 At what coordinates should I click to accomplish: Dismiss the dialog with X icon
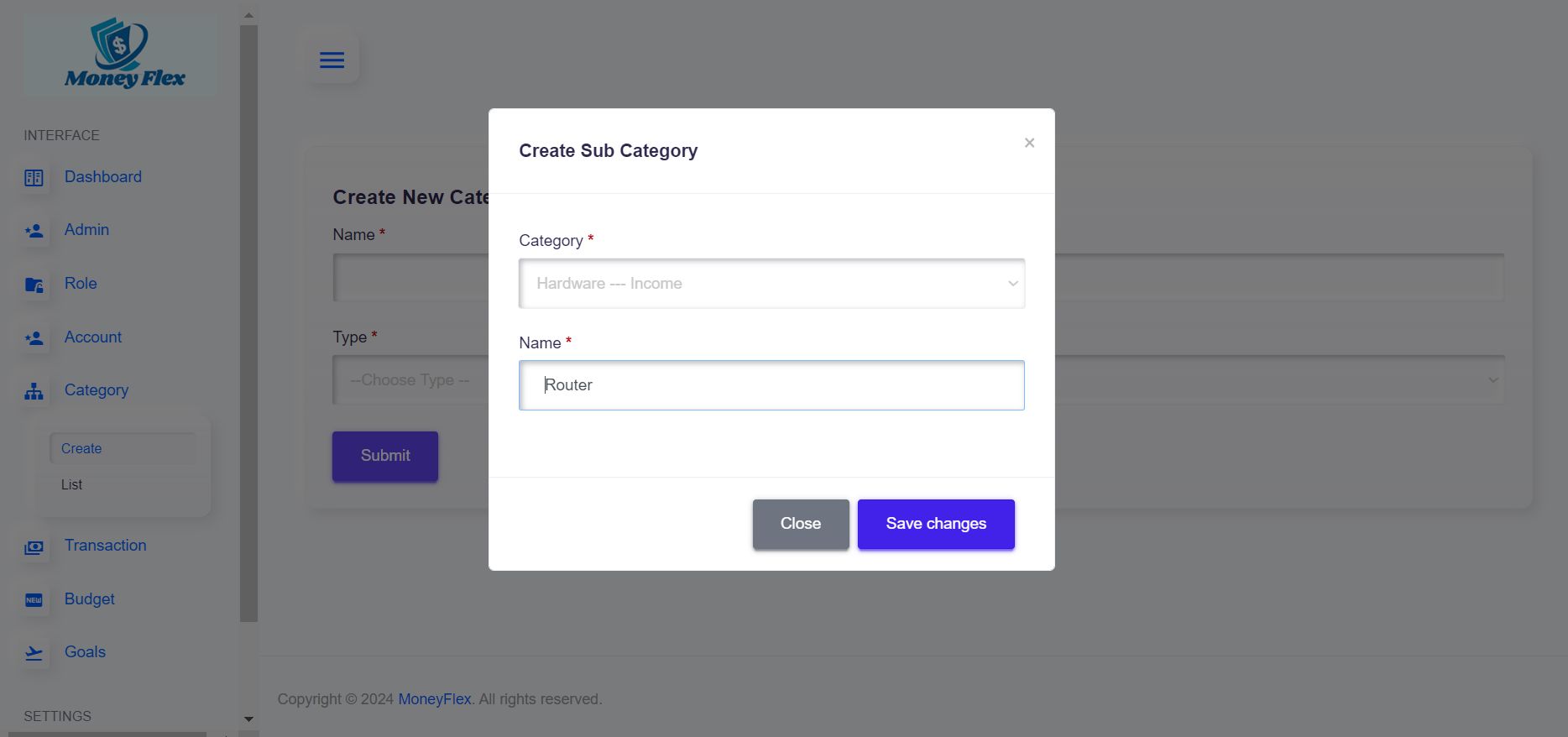1029,143
